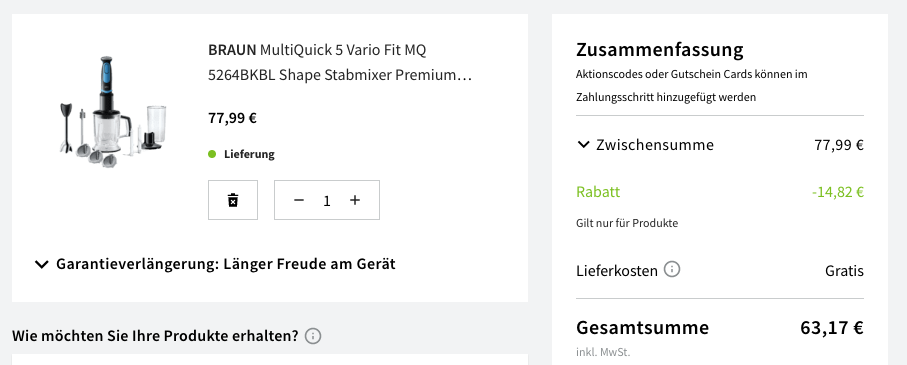This screenshot has height=365, width=907.
Task: Remove the Braun mixer with trash icon
Action: coord(233,200)
